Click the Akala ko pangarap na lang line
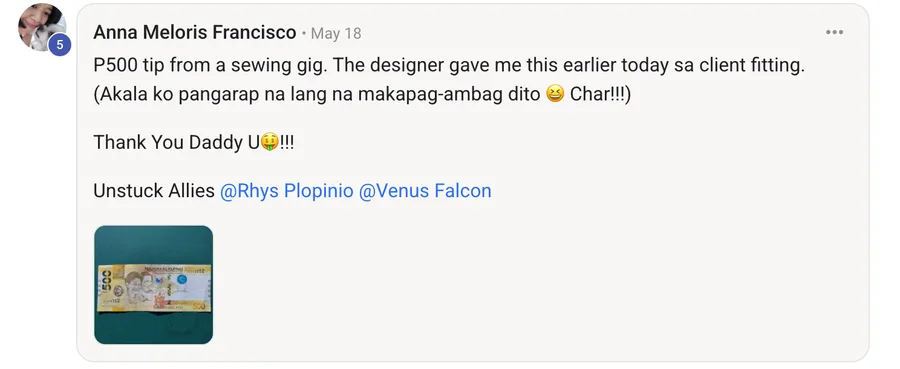Screen dimensions: 900x369 pyautogui.click(x=317, y=94)
